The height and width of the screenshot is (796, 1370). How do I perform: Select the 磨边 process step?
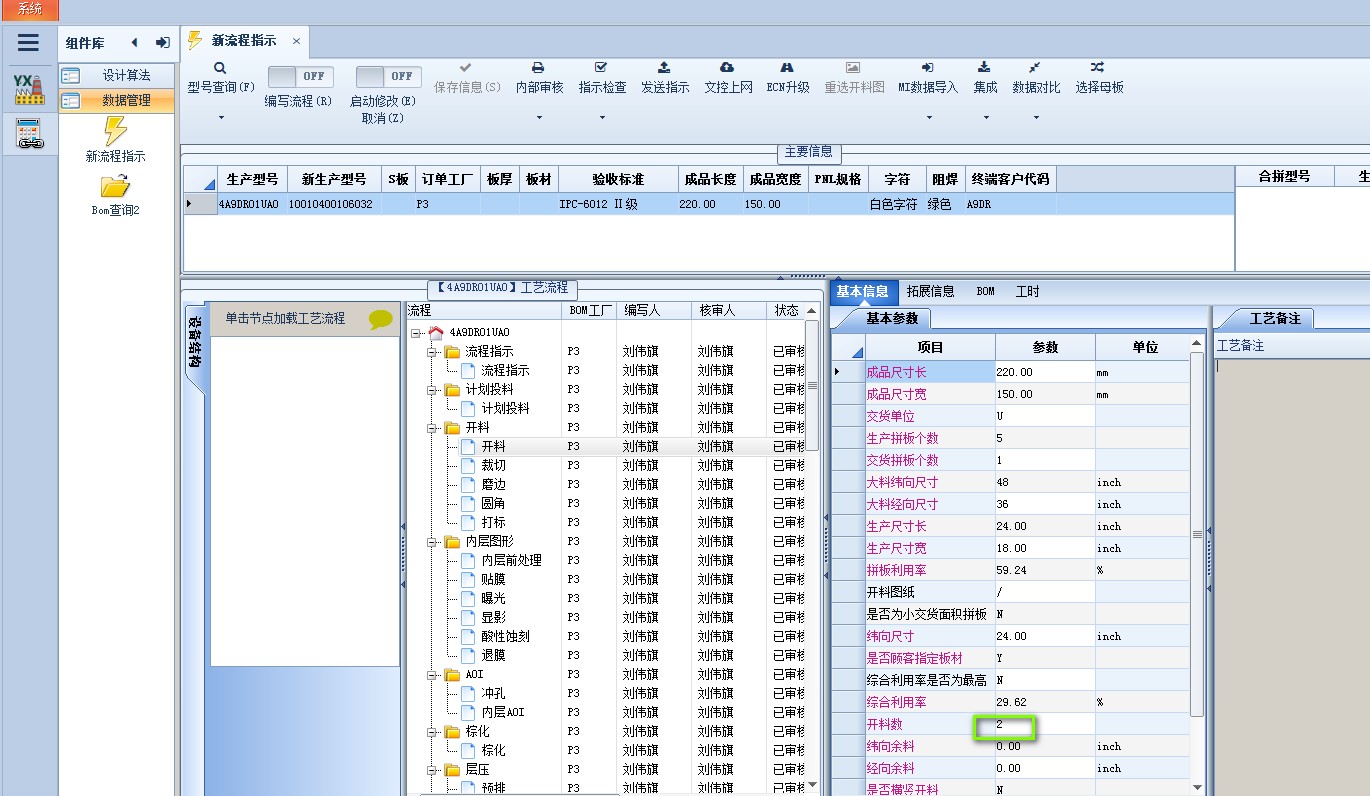click(493, 484)
